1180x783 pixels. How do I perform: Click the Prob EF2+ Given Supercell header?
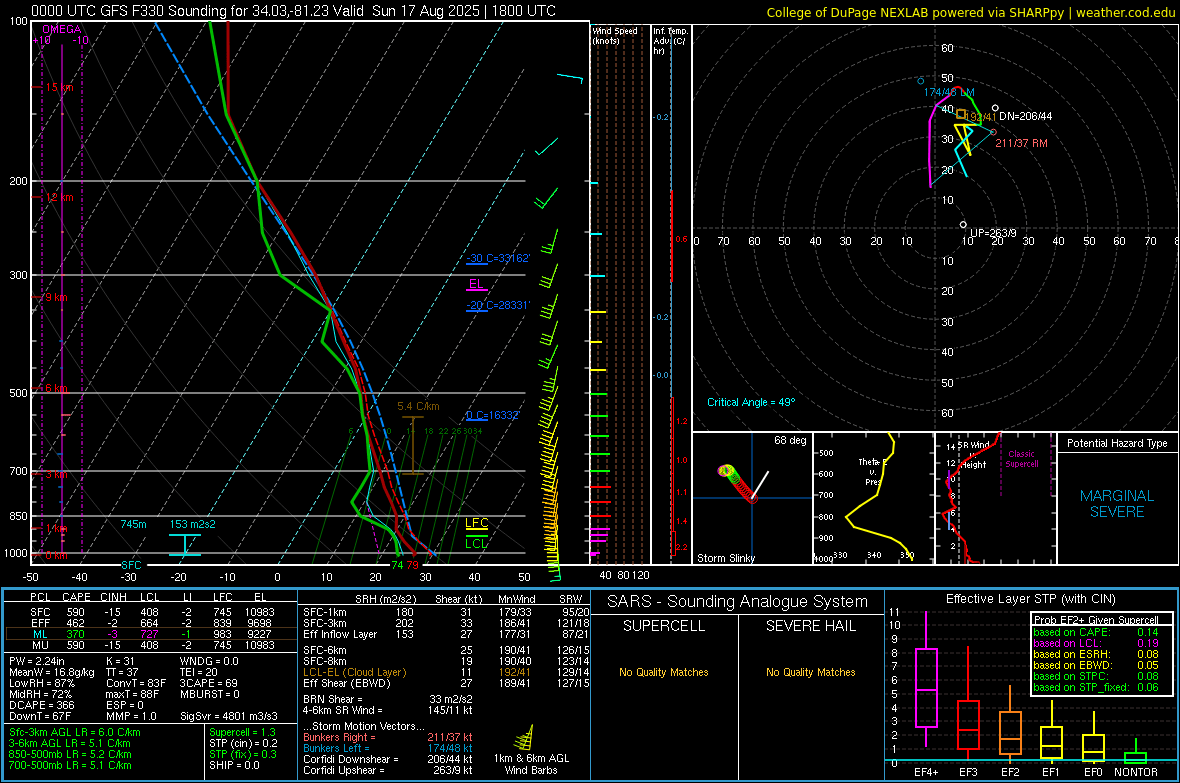[1094, 620]
